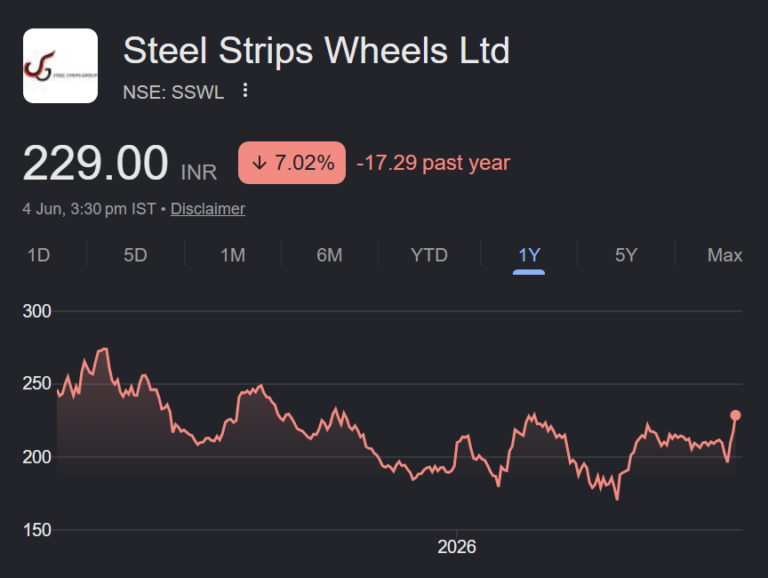Click the NSE: SSWL ticker text

(173, 92)
